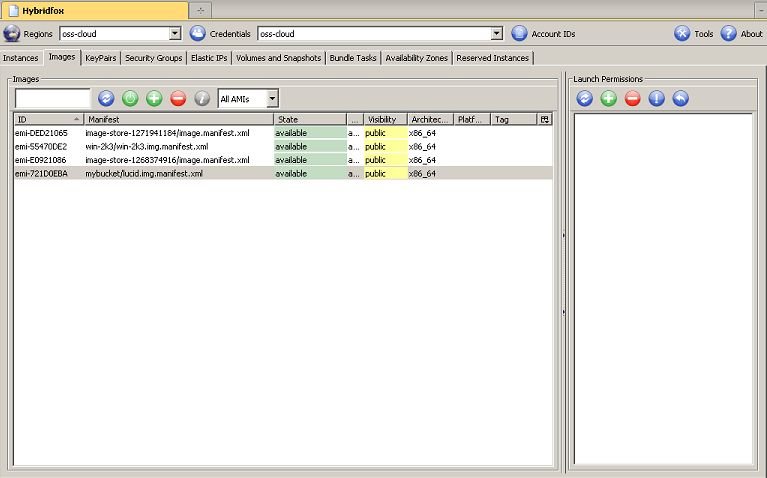
Task: Open the Credentials dropdown
Action: click(496, 33)
